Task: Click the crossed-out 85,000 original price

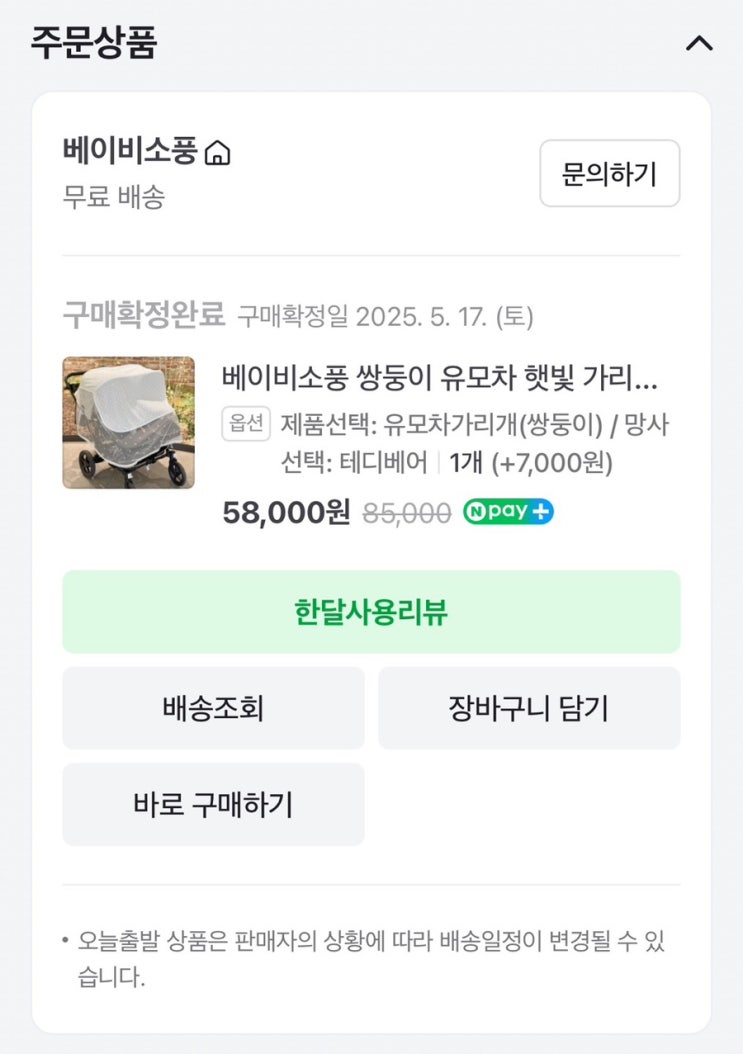Action: click(x=406, y=513)
